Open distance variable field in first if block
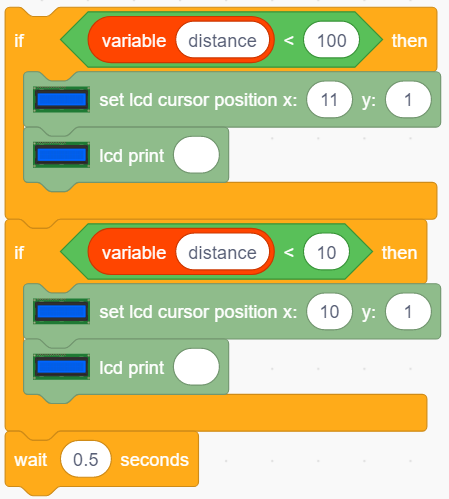The image size is (449, 499). pyautogui.click(x=222, y=40)
